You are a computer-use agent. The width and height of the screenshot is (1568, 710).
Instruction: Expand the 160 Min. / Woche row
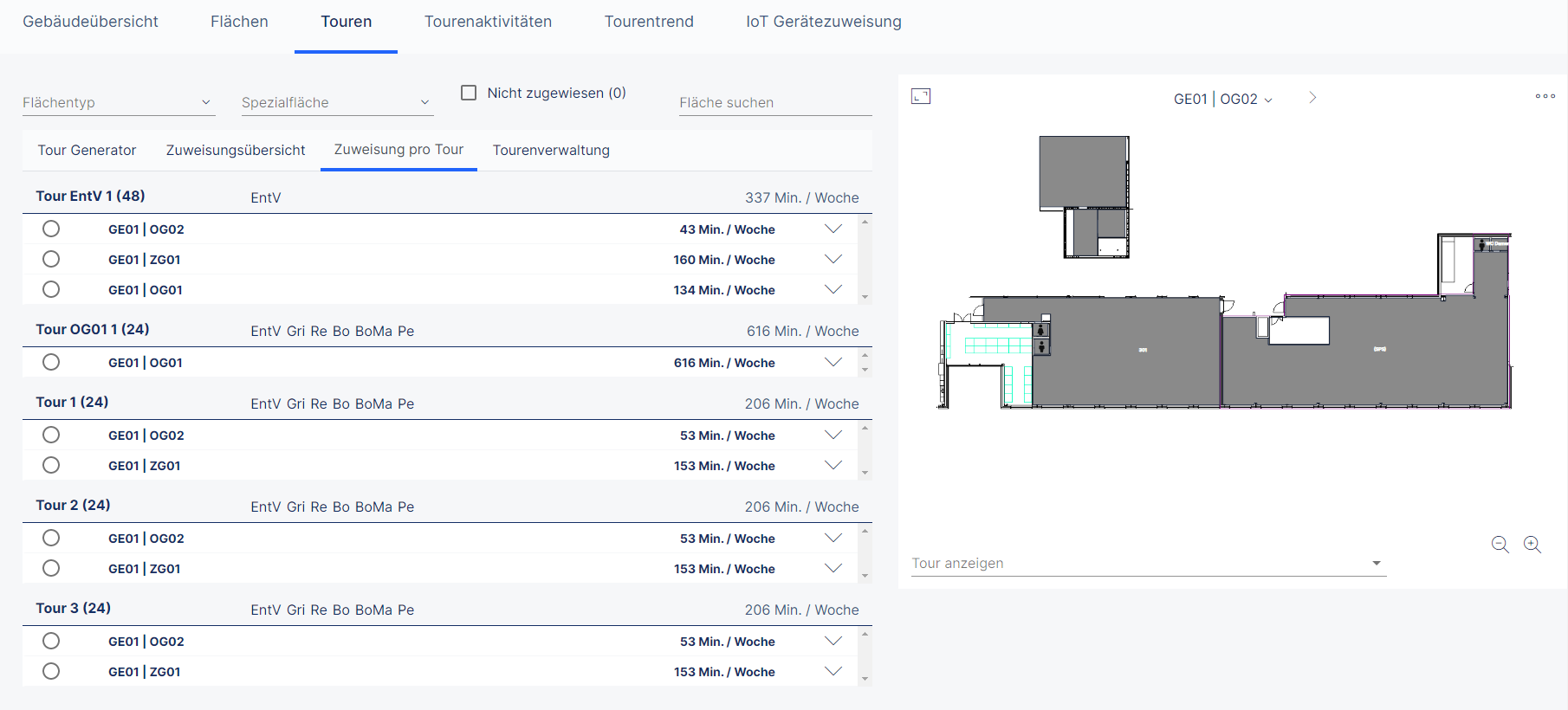[833, 260]
